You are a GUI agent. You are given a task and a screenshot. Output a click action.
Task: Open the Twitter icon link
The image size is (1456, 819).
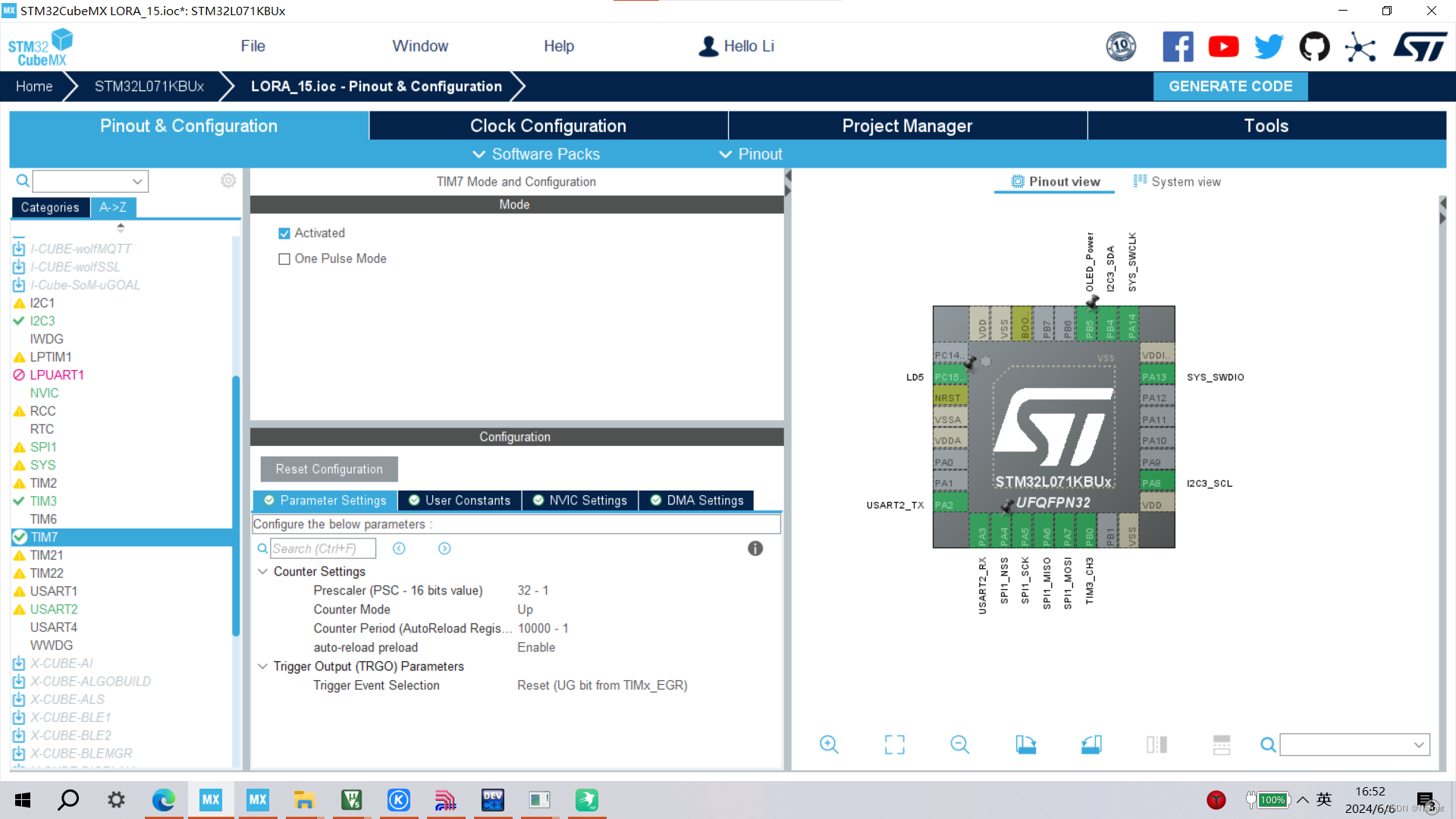coord(1269,47)
